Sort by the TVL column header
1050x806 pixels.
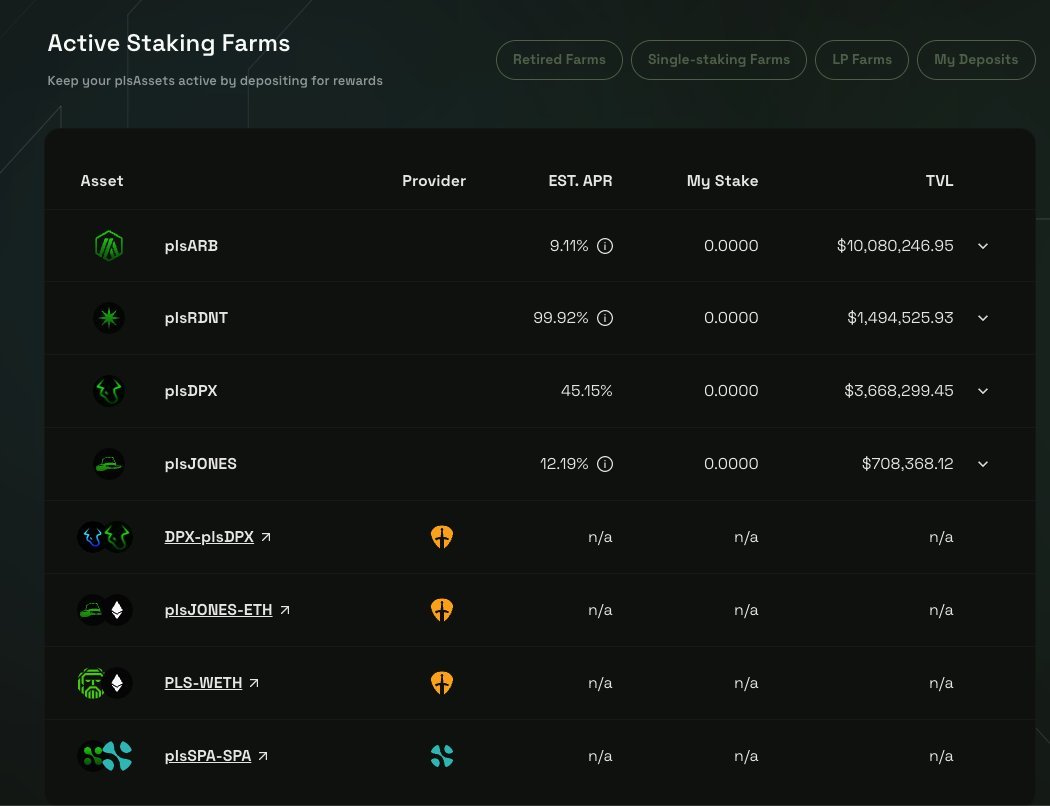pyautogui.click(x=940, y=181)
